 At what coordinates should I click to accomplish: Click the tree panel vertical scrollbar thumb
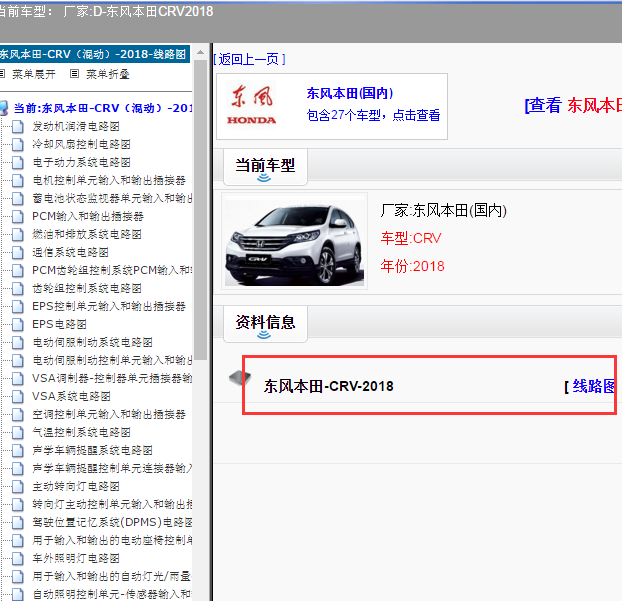click(x=201, y=210)
